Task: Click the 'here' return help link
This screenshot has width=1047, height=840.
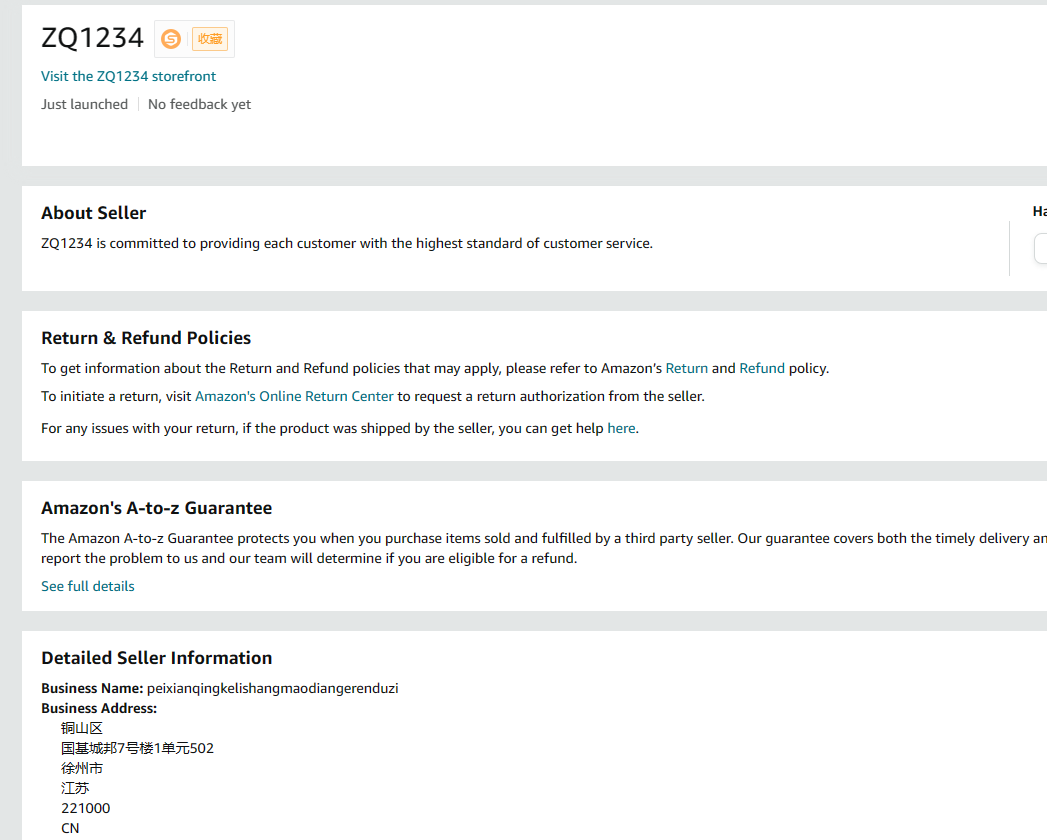Action: pos(621,428)
